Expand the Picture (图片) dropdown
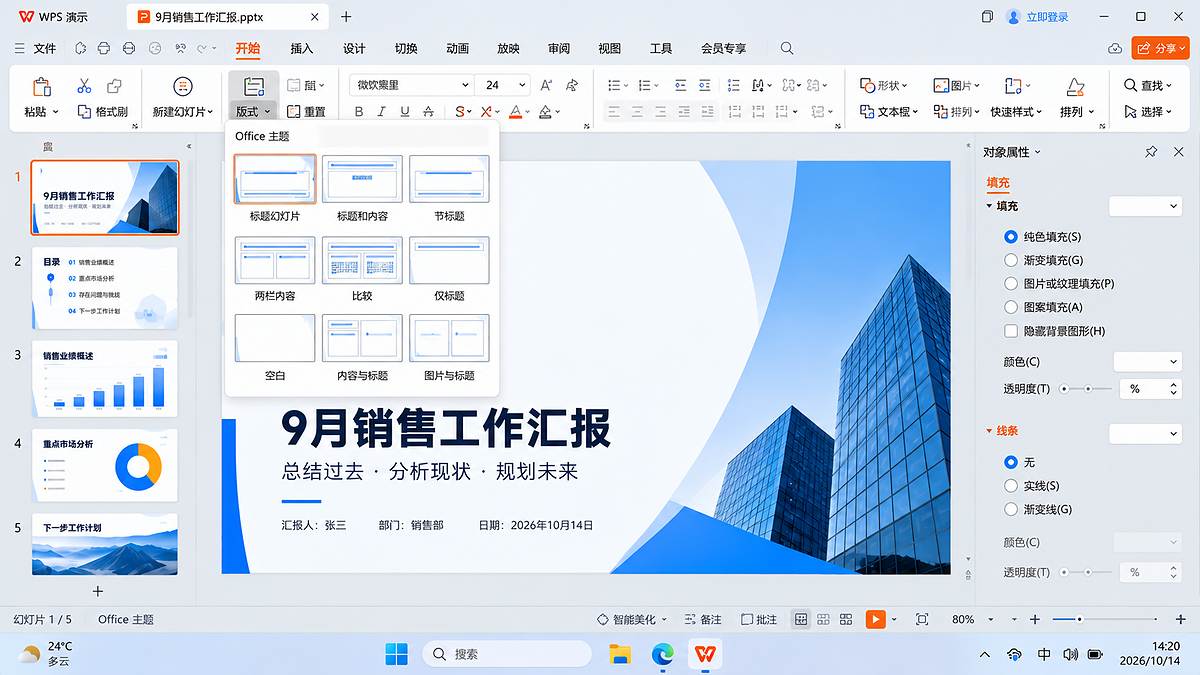1200x675 pixels. coord(957,85)
